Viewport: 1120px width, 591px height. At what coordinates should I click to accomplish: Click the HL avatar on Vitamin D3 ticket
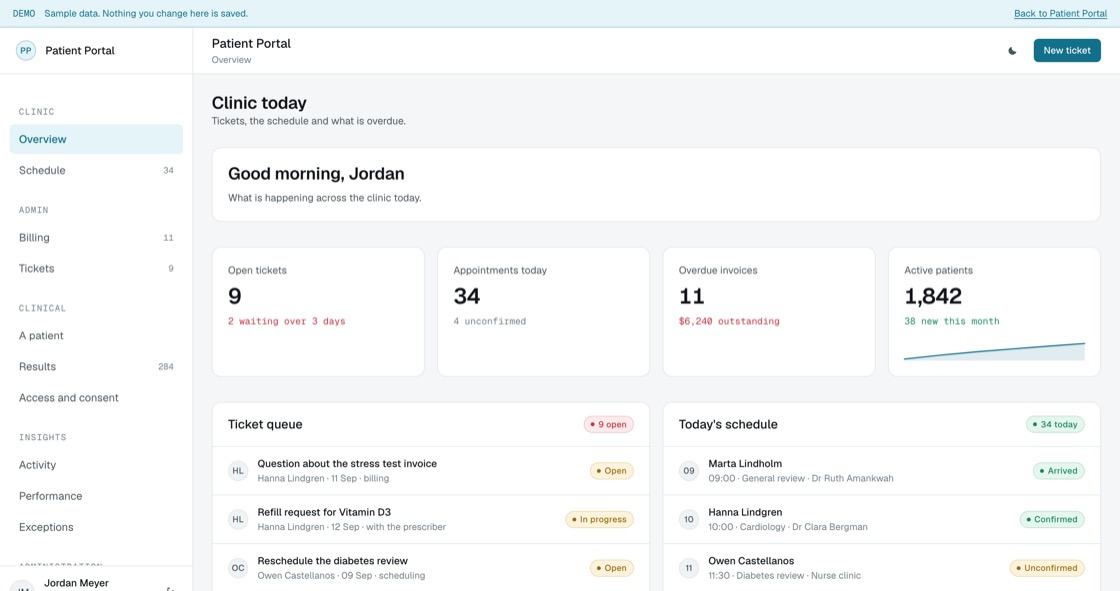pyautogui.click(x=238, y=520)
